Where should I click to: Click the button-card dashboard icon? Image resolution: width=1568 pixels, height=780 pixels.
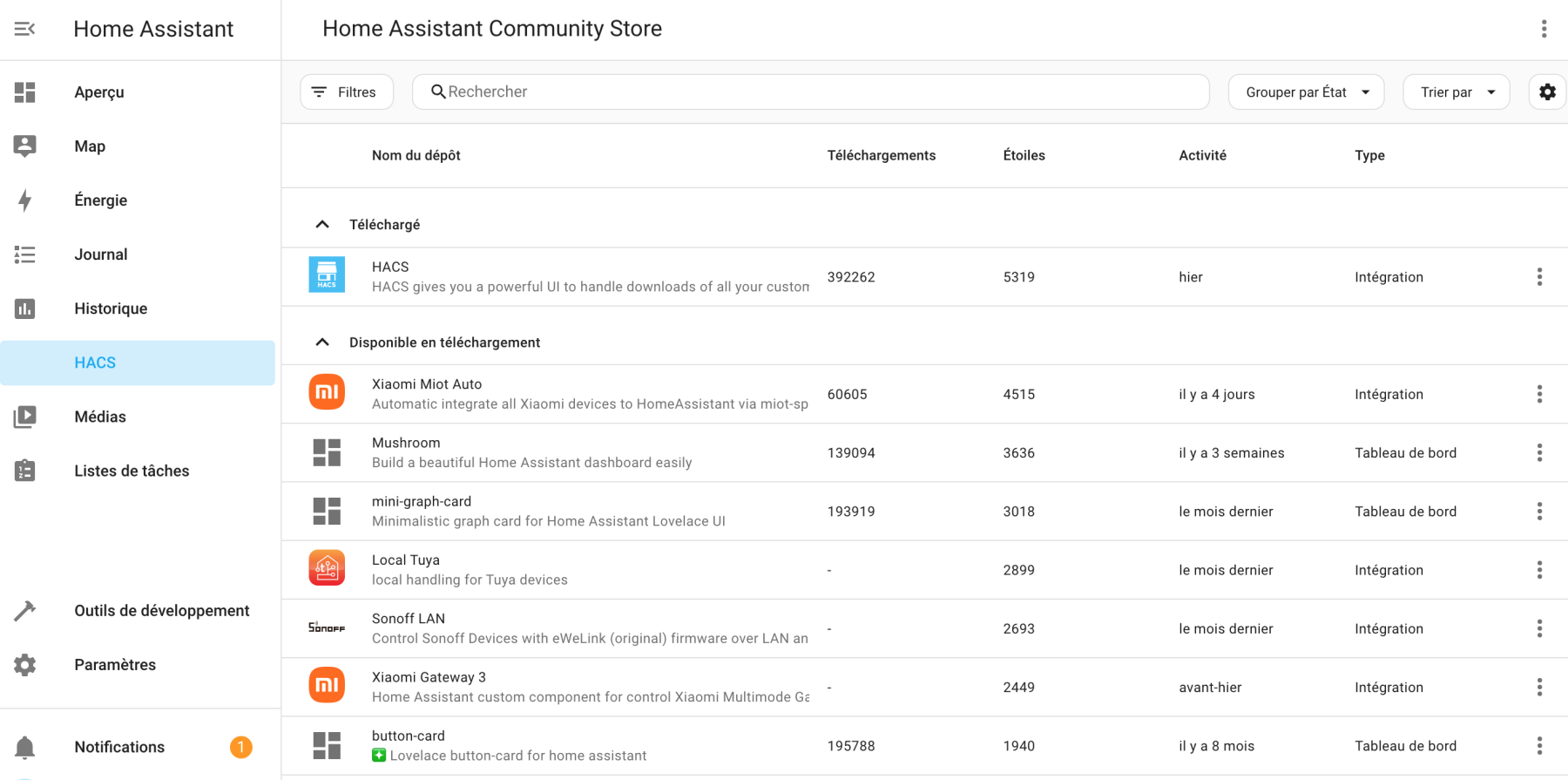pyautogui.click(x=327, y=745)
